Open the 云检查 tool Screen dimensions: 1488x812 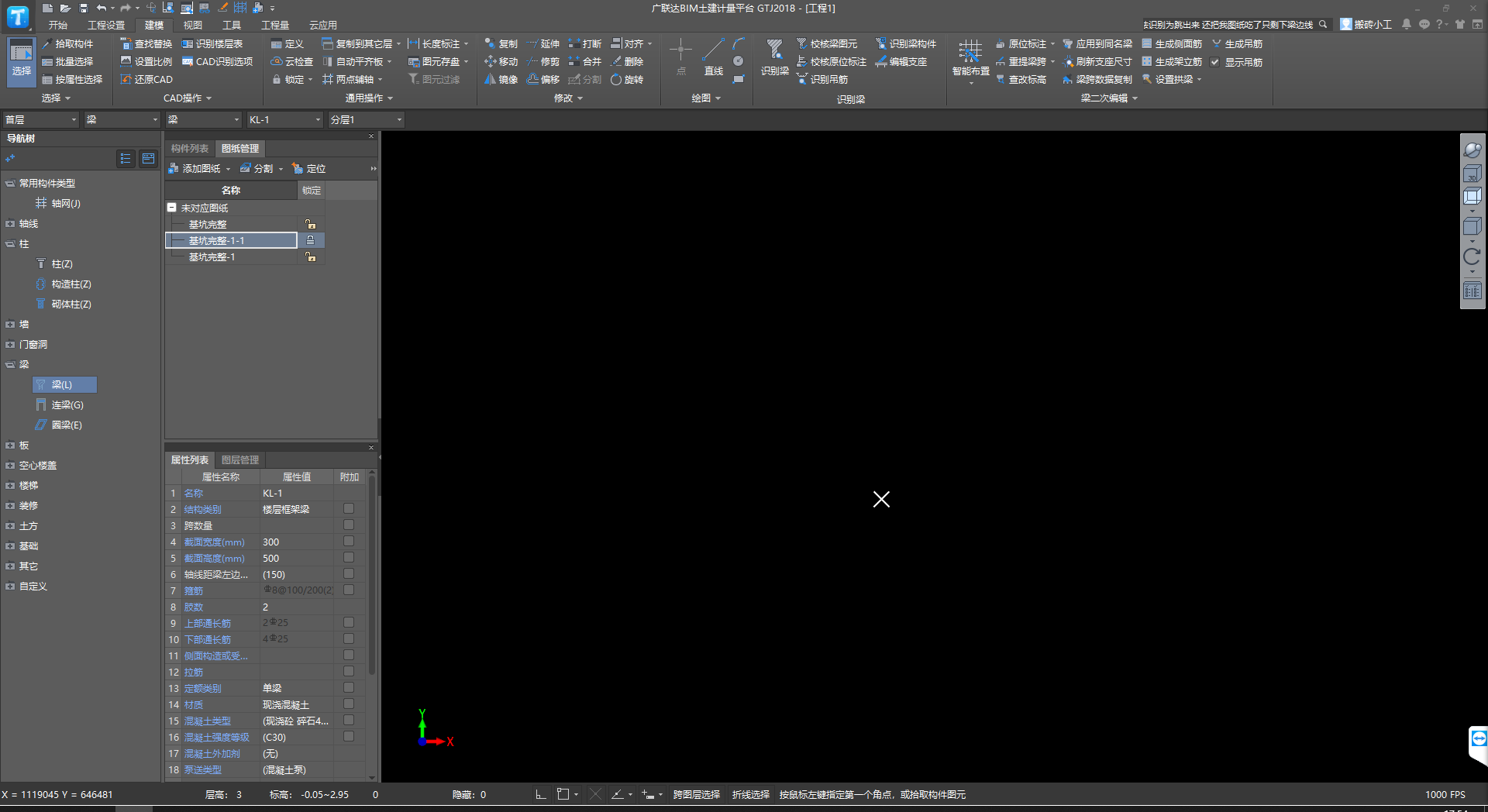(292, 62)
